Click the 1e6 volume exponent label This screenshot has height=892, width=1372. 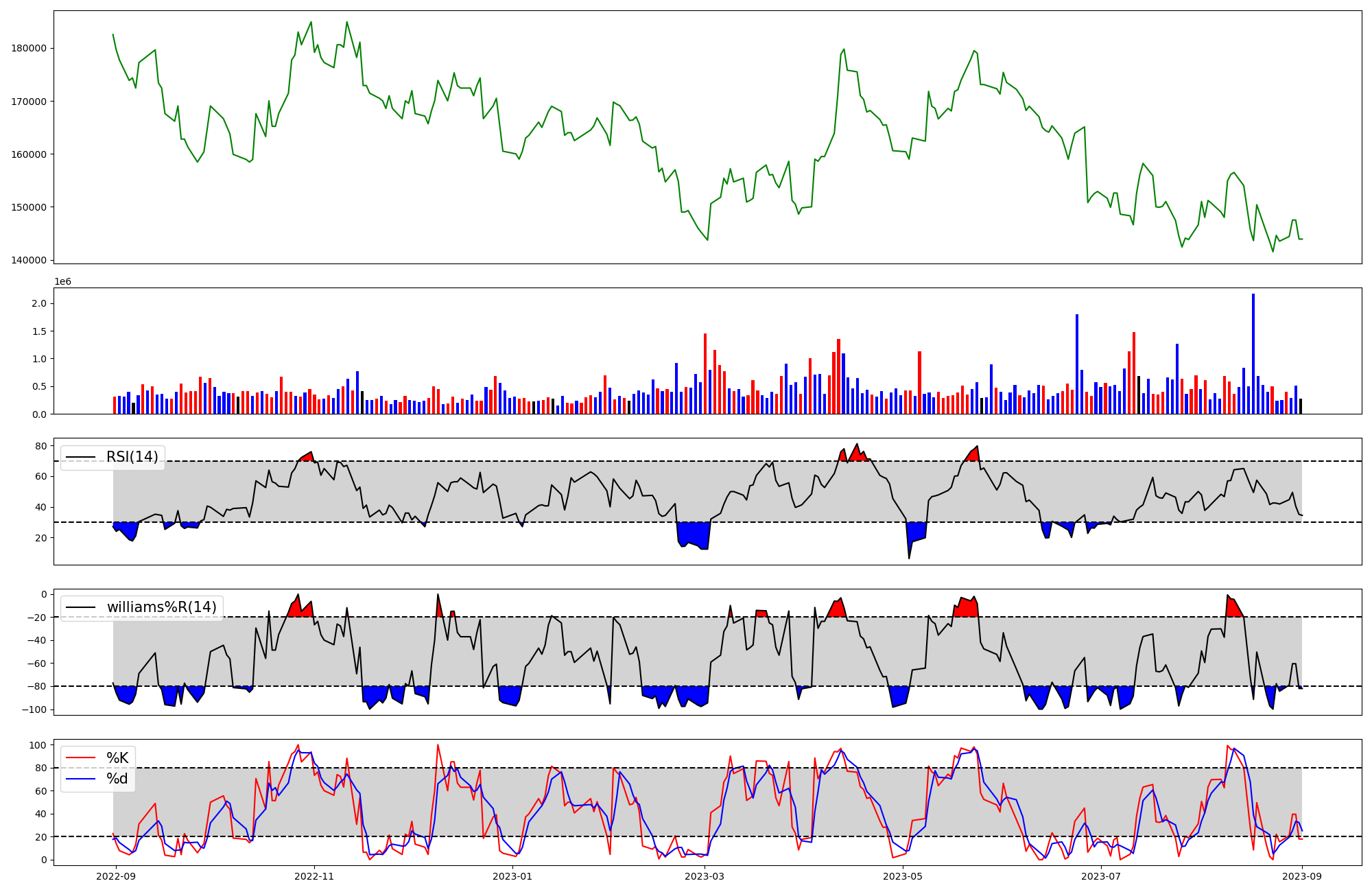click(62, 282)
